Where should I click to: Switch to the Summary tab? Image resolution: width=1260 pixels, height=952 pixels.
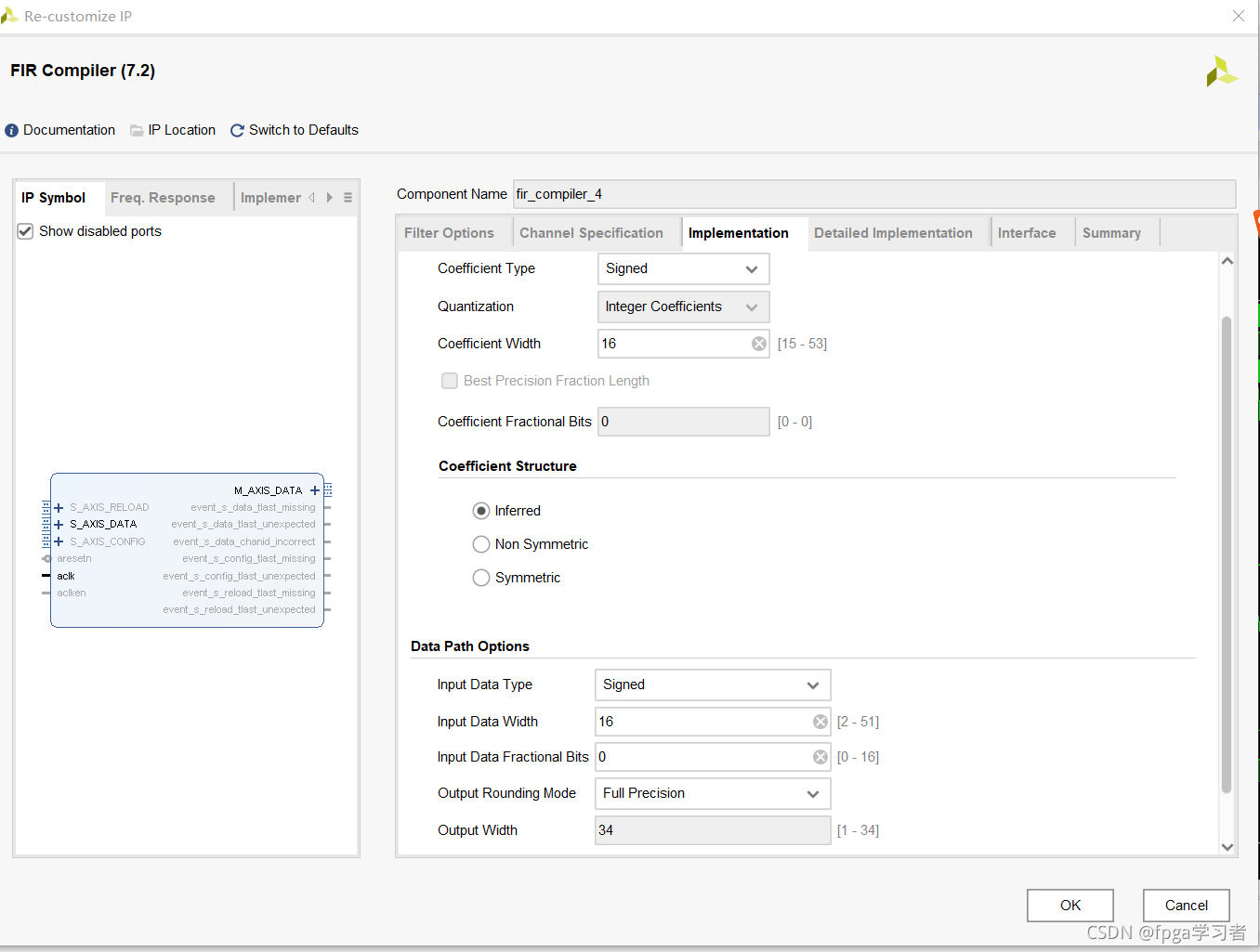[1111, 233]
